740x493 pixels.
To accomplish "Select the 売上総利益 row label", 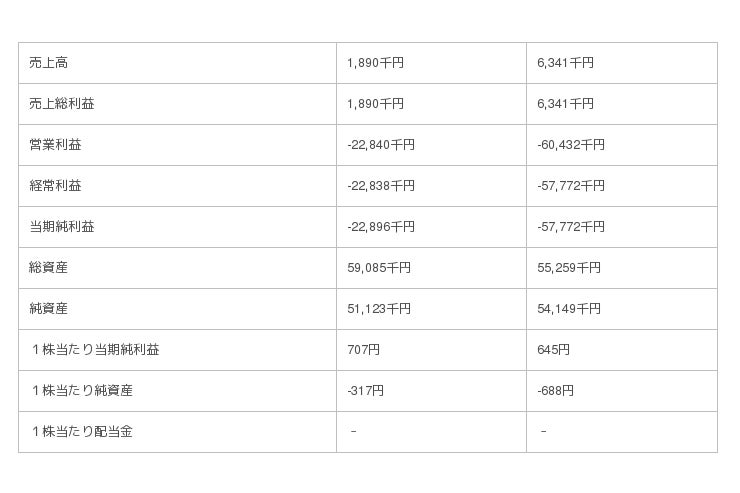I will tap(62, 104).
